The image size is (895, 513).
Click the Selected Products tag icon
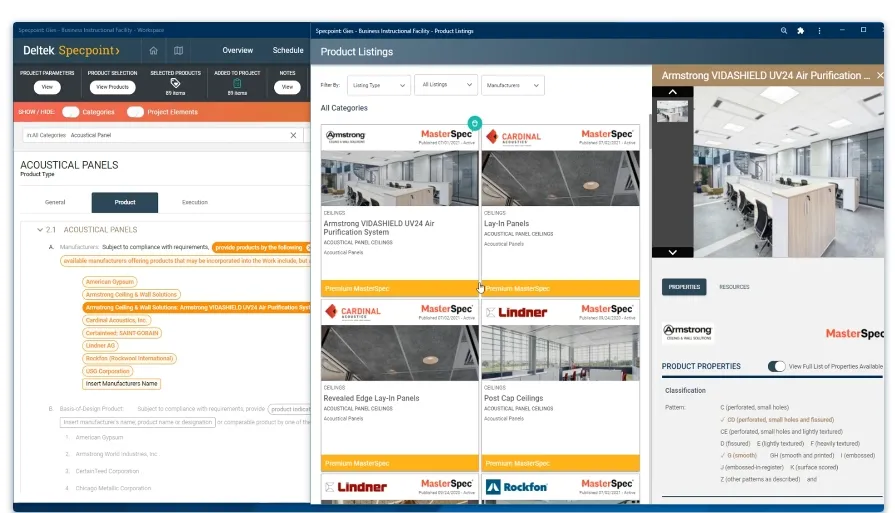coord(175,83)
